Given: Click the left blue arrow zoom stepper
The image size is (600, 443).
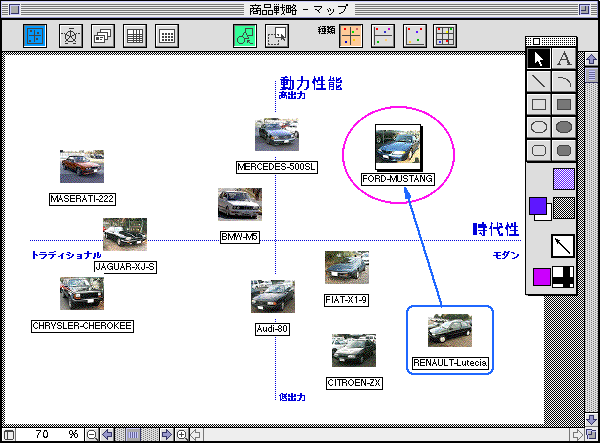Looking at the screenshot, I should point(107,435).
